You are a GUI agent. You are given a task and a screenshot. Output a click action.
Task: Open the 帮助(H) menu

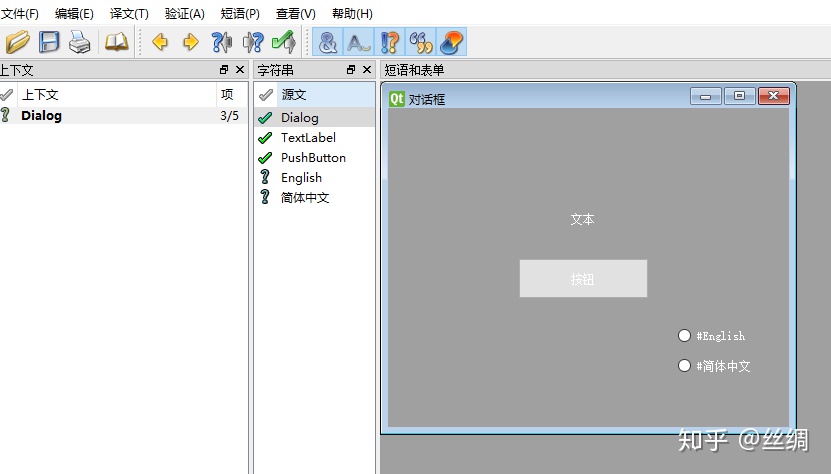tap(352, 14)
